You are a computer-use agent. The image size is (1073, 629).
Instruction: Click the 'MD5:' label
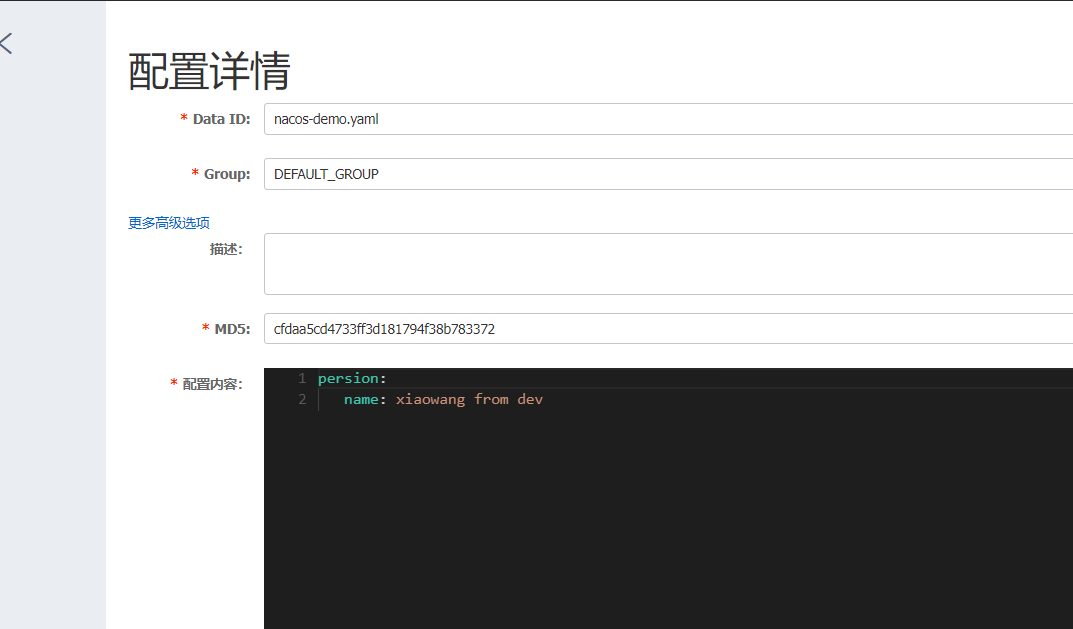coord(232,329)
